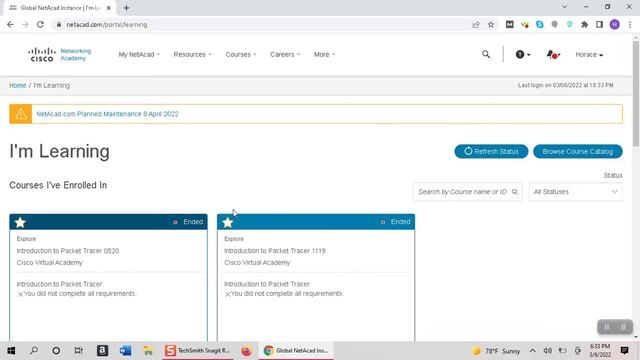Open Chrome three-dot menu
The height and width of the screenshot is (360, 640).
[x=630, y=24]
